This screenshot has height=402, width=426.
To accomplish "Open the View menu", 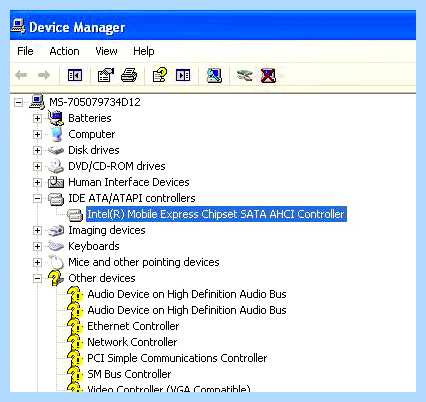I will tap(106, 51).
